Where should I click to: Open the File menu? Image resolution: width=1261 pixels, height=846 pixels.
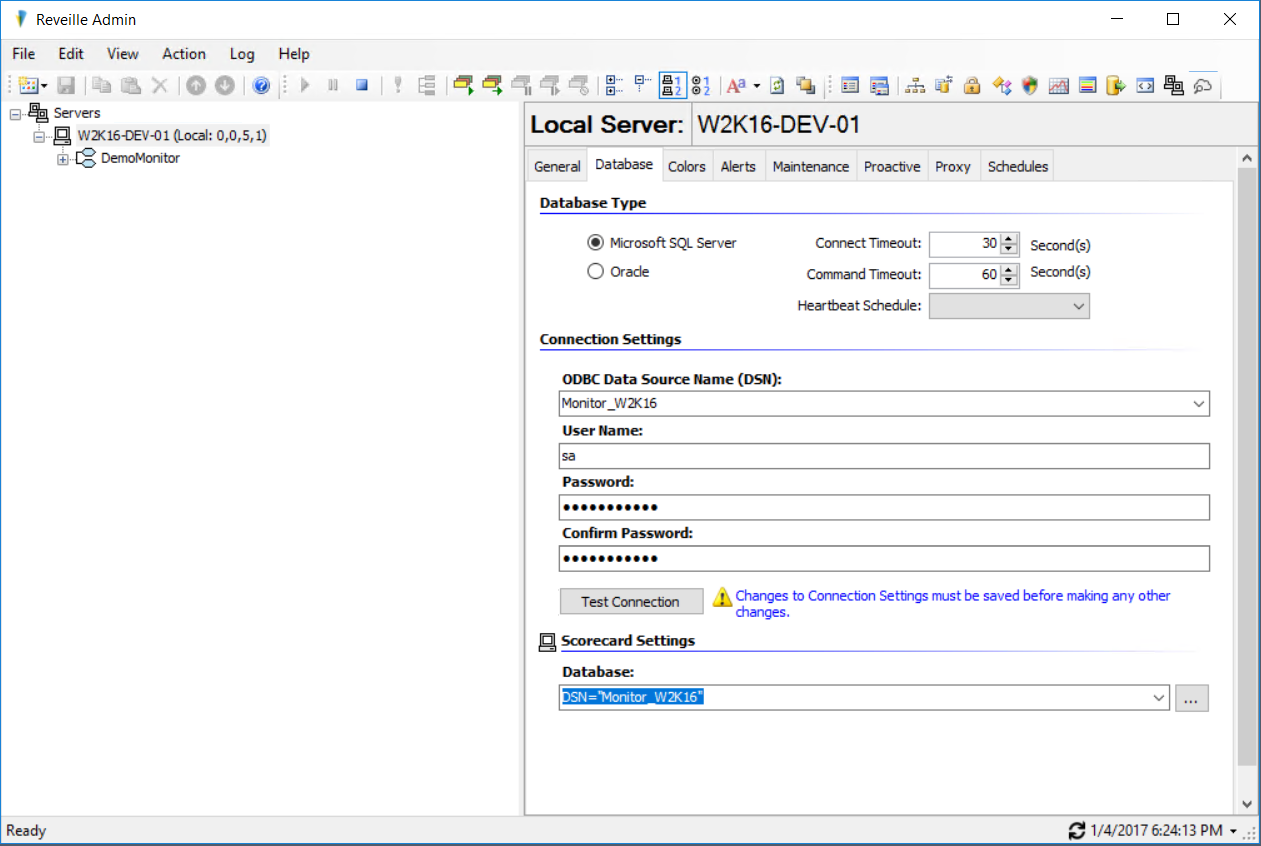[23, 54]
